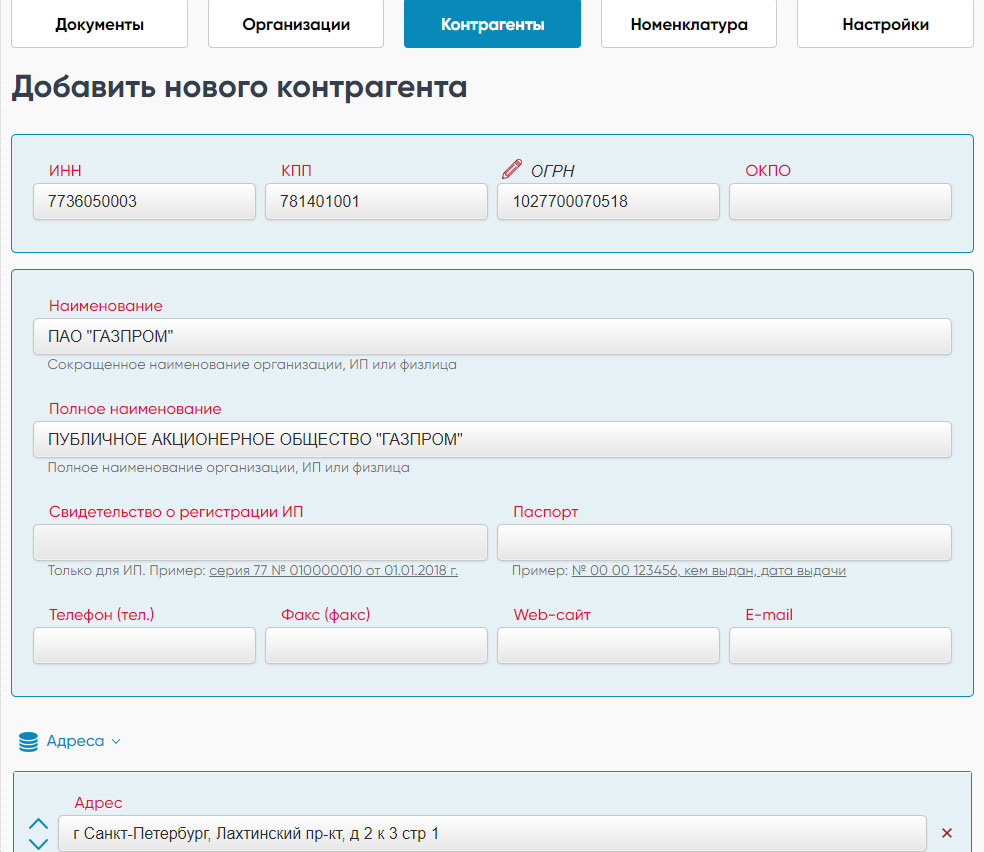Image resolution: width=984 pixels, height=852 pixels.
Task: Click the 'Телефон (тел.)' label
Action: point(102,614)
